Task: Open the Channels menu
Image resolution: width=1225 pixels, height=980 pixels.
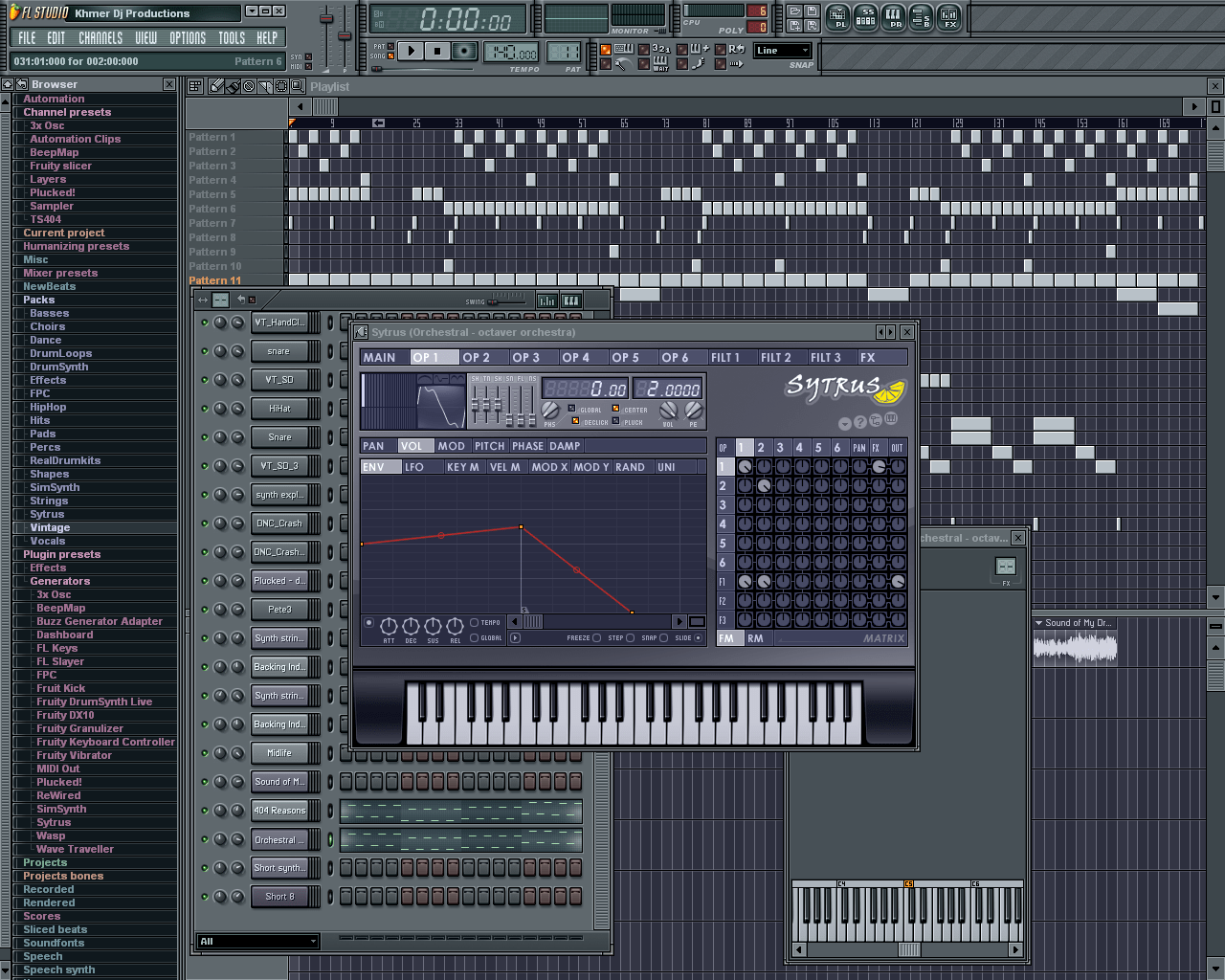Action: click(100, 38)
